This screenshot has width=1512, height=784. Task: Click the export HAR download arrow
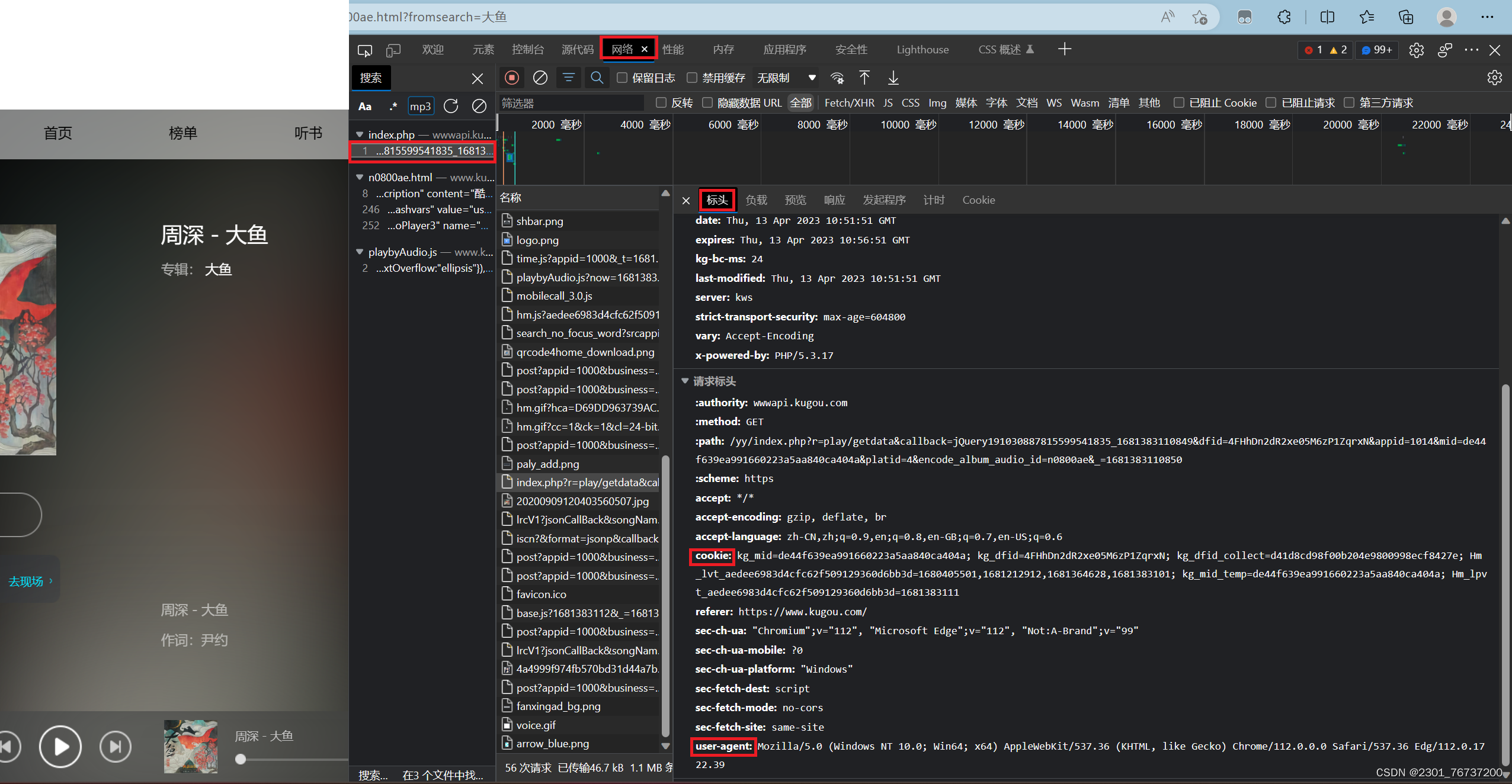coord(893,78)
